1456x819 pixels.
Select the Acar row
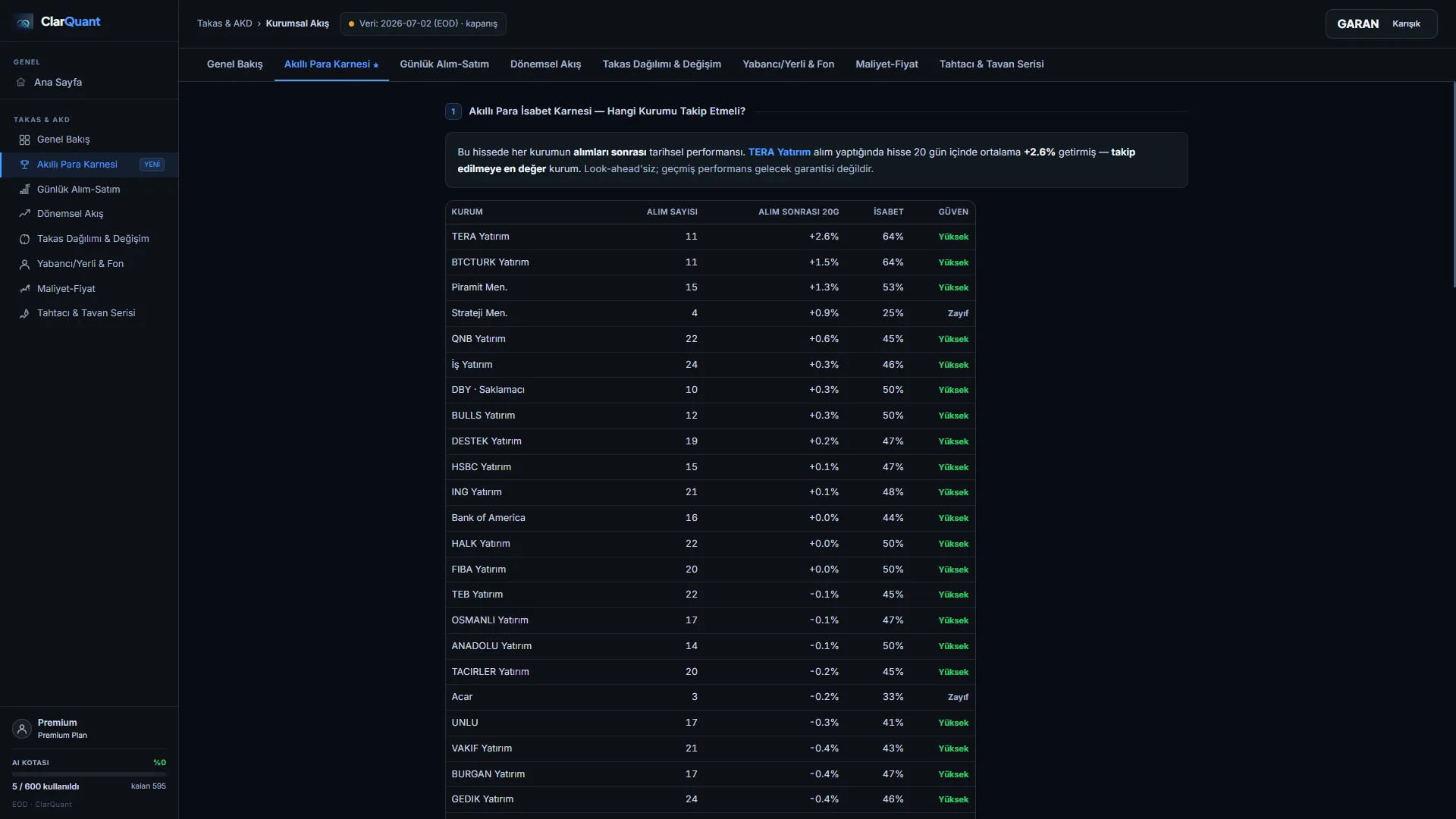tap(710, 697)
